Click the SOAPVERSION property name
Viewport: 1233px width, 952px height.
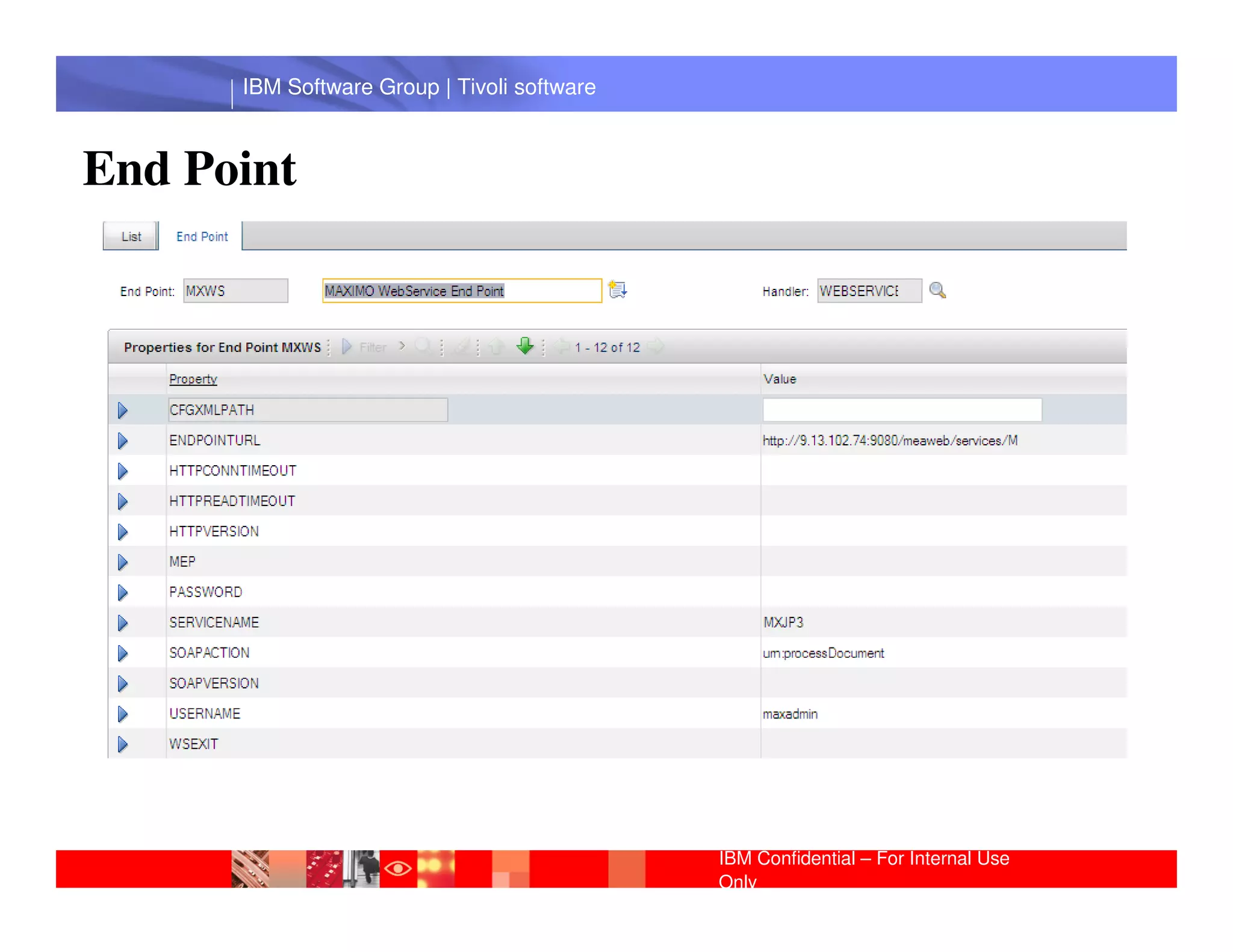[214, 683]
